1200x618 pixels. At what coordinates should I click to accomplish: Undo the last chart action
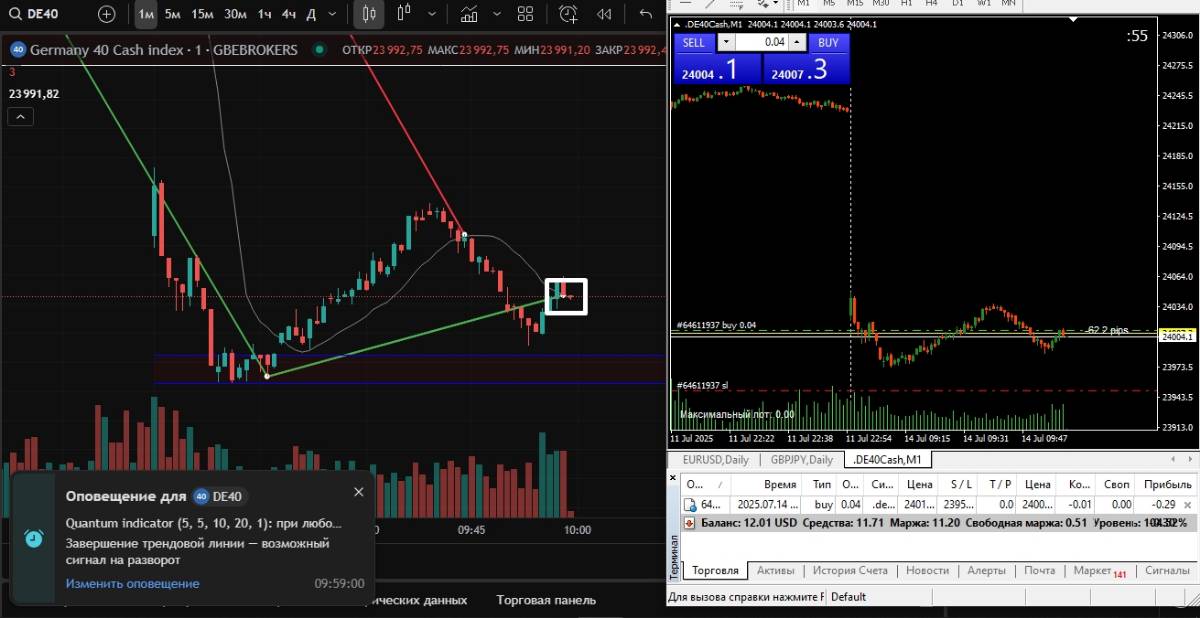(646, 14)
